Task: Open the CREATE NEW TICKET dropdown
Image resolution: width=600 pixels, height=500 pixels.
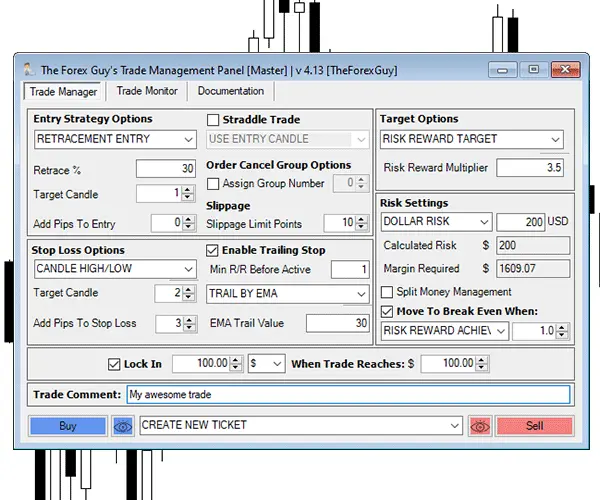Action: (x=301, y=426)
